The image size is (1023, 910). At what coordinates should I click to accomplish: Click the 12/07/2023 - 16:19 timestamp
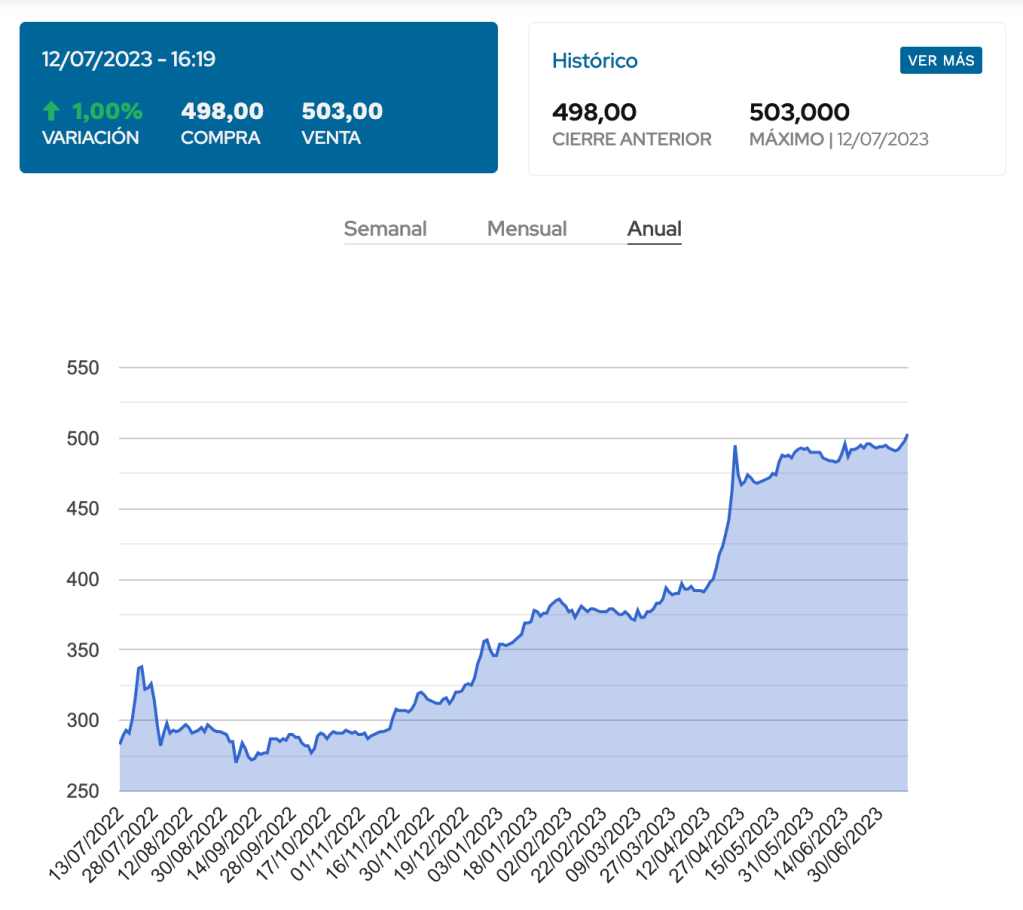point(129,59)
